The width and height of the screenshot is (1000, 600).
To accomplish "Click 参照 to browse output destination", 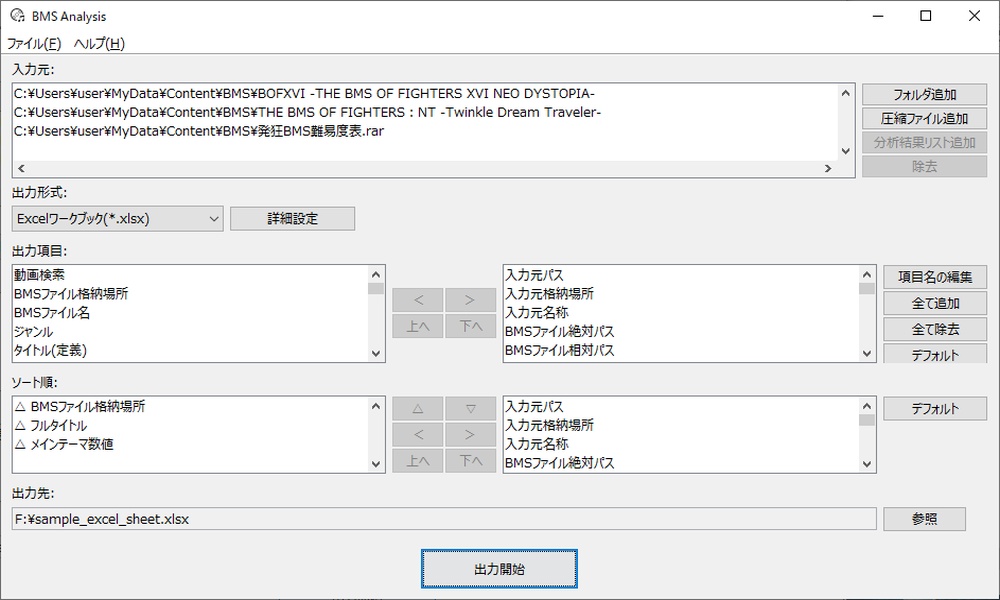I will click(x=924, y=519).
